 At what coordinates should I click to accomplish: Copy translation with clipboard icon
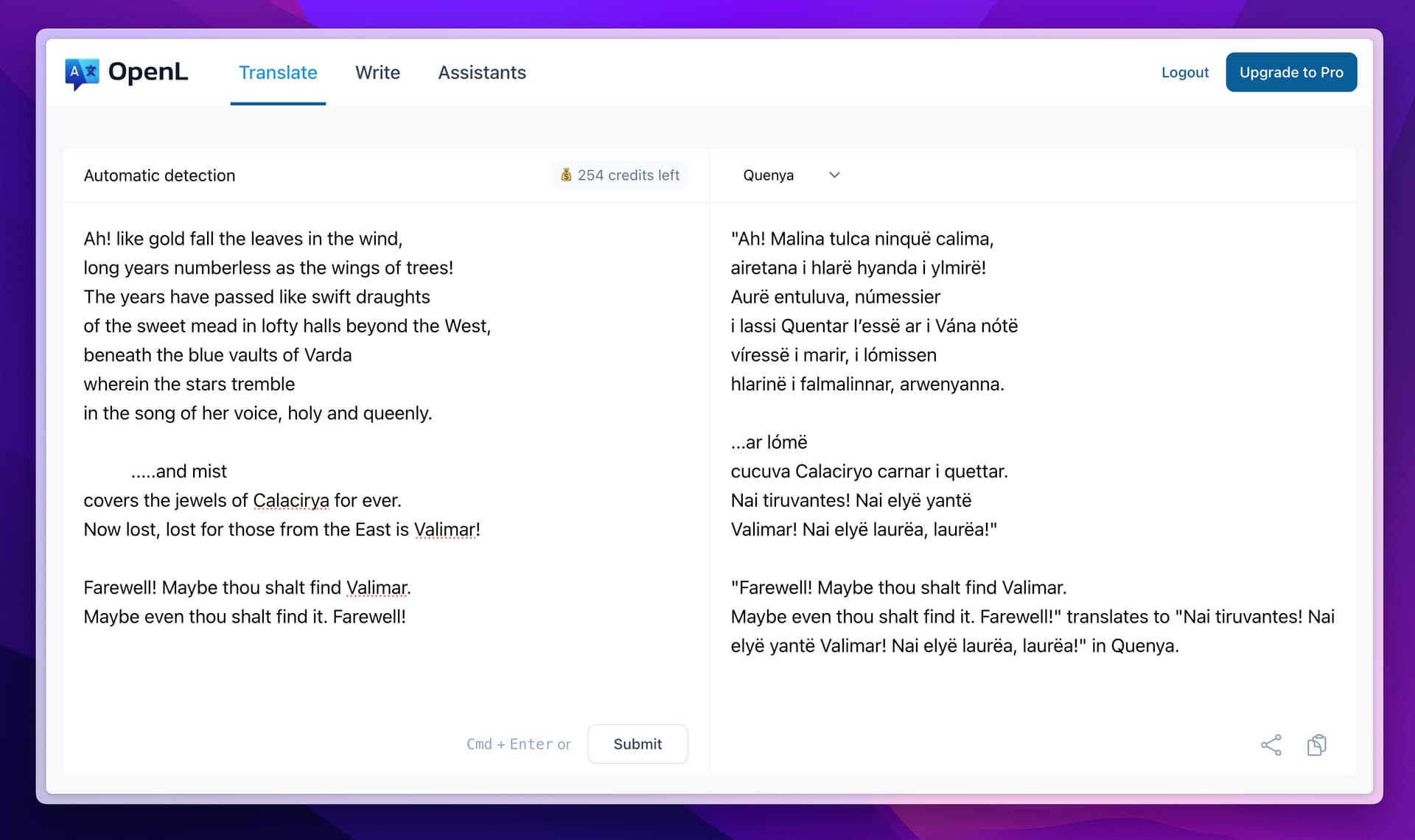pos(1316,745)
